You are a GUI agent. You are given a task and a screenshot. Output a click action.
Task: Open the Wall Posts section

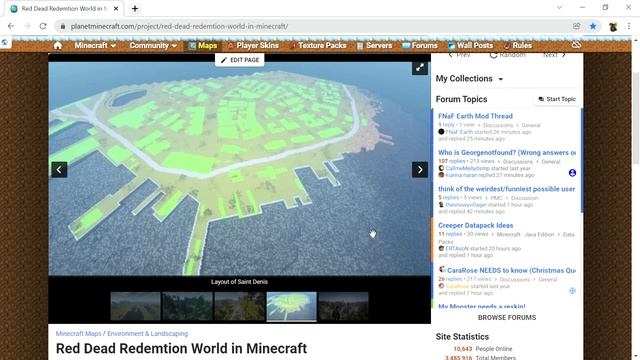point(470,45)
